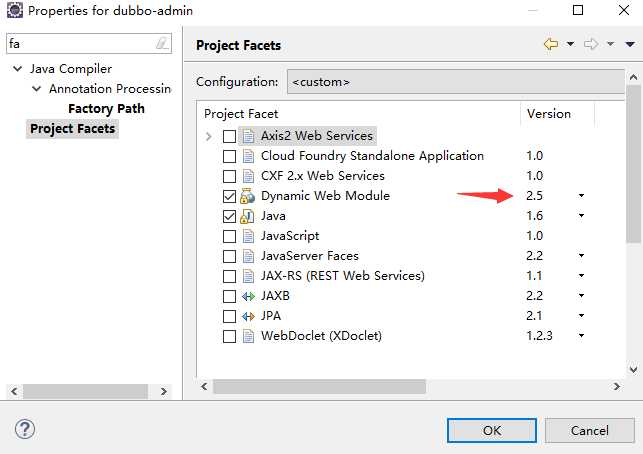
Task: Click the back navigation arrow icon
Action: coord(551,44)
